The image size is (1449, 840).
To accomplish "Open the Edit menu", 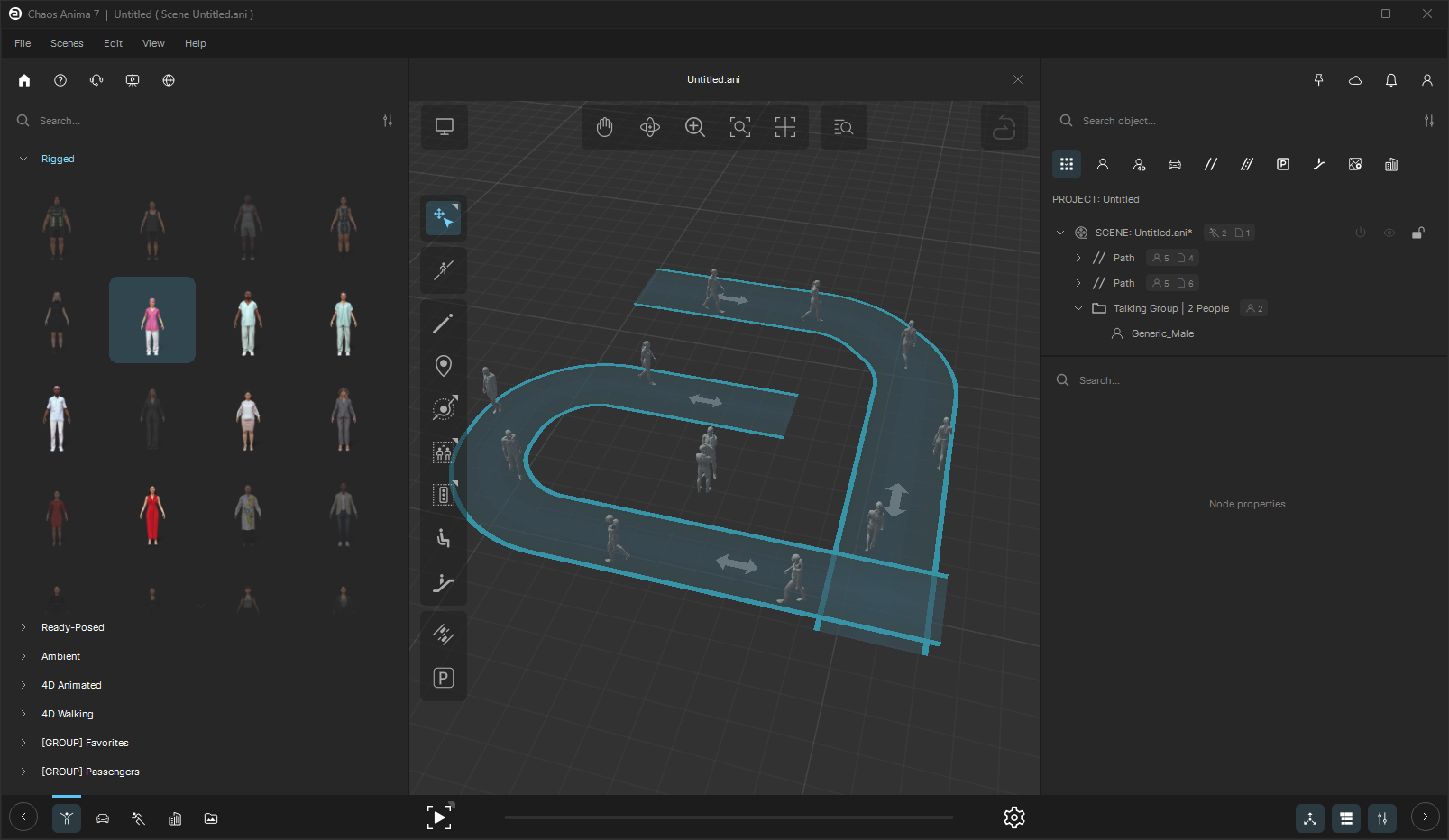I will pyautogui.click(x=113, y=43).
